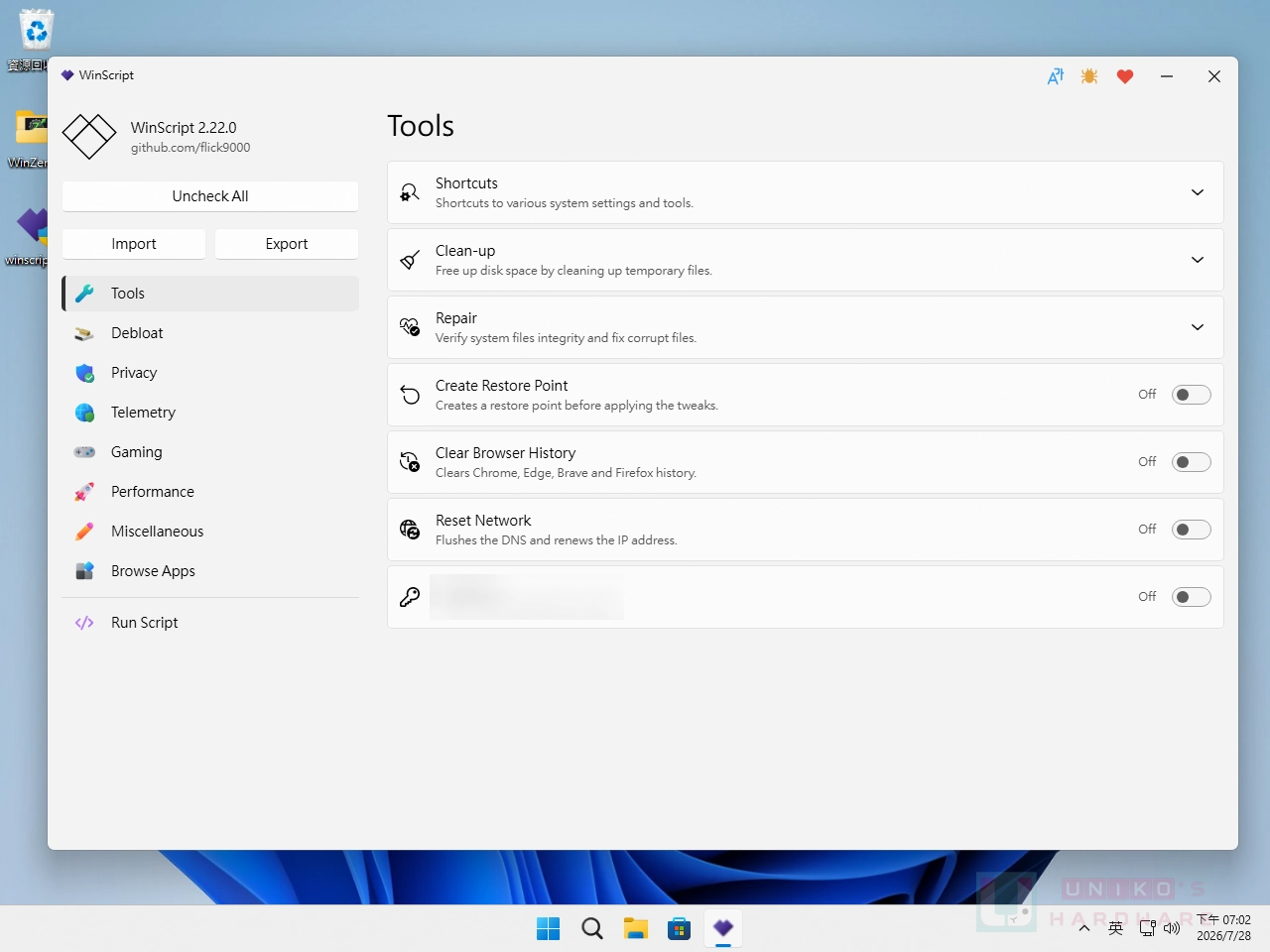Image resolution: width=1270 pixels, height=952 pixels.
Task: Open the Privacy section
Action: 210,373
